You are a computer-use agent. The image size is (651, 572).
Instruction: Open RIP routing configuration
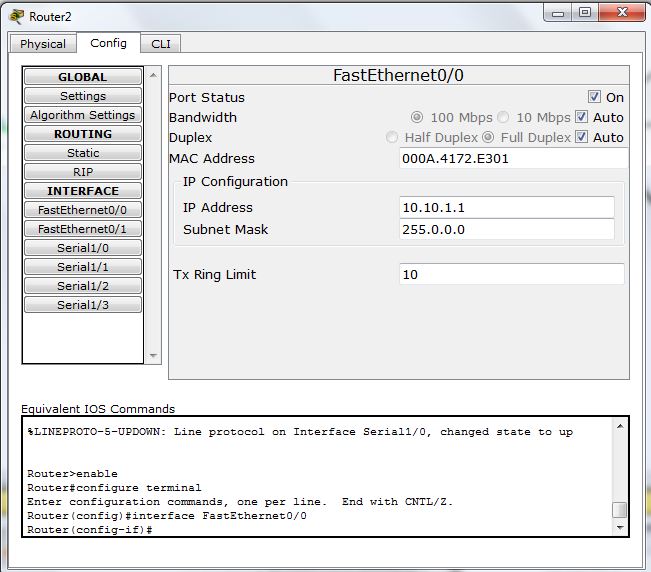point(83,172)
